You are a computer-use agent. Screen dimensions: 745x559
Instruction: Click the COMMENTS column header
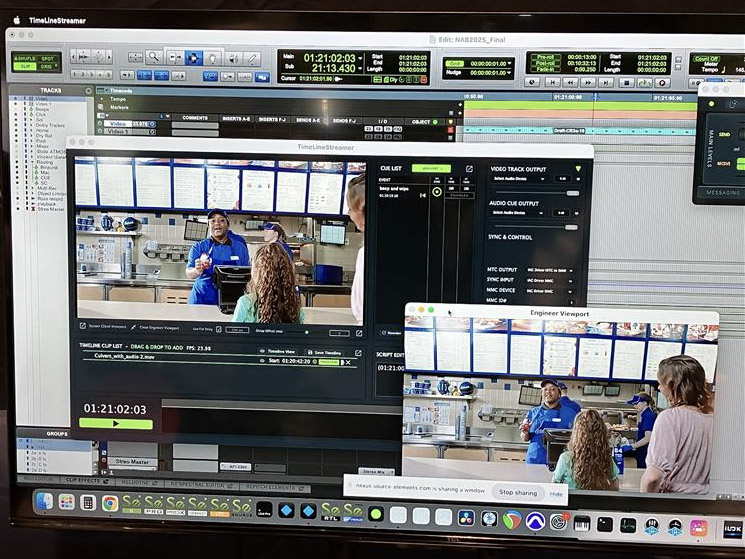(195, 118)
